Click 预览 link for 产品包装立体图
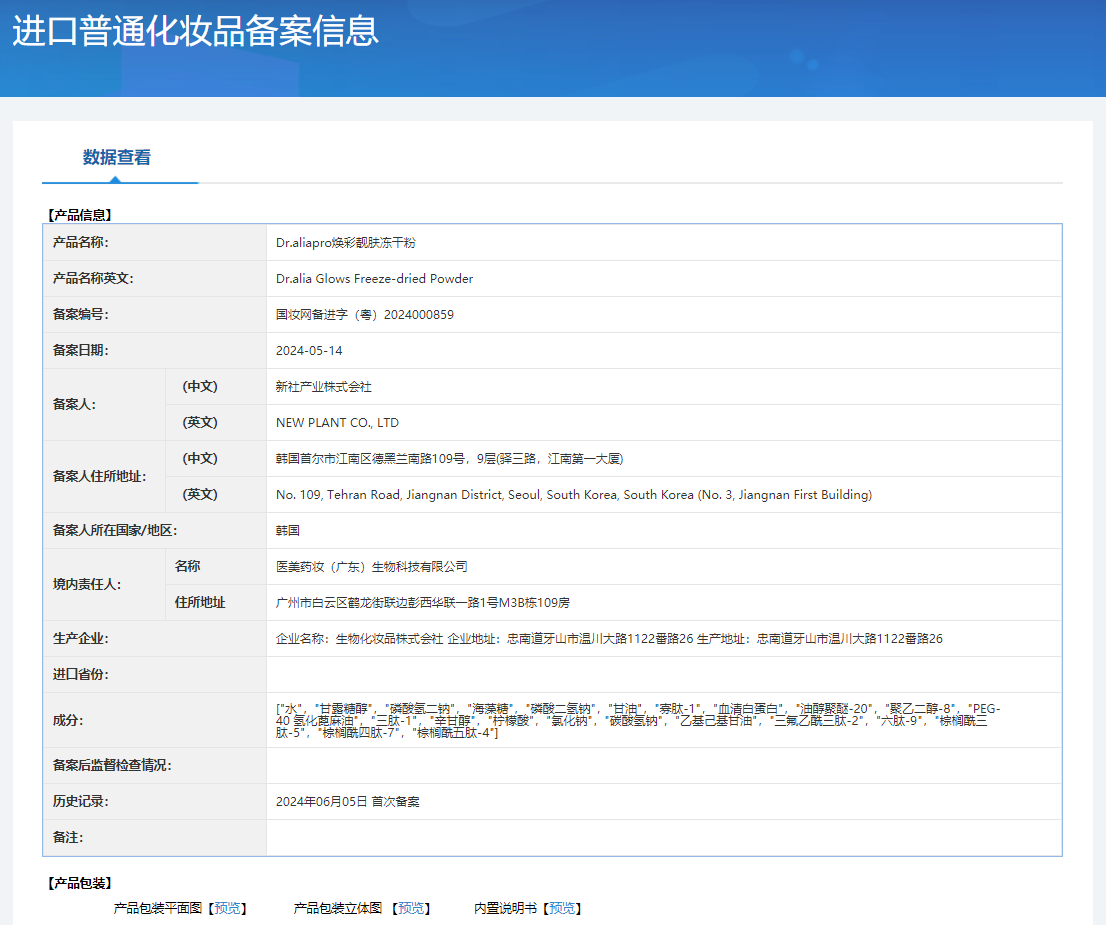The height and width of the screenshot is (925, 1106). (x=411, y=908)
